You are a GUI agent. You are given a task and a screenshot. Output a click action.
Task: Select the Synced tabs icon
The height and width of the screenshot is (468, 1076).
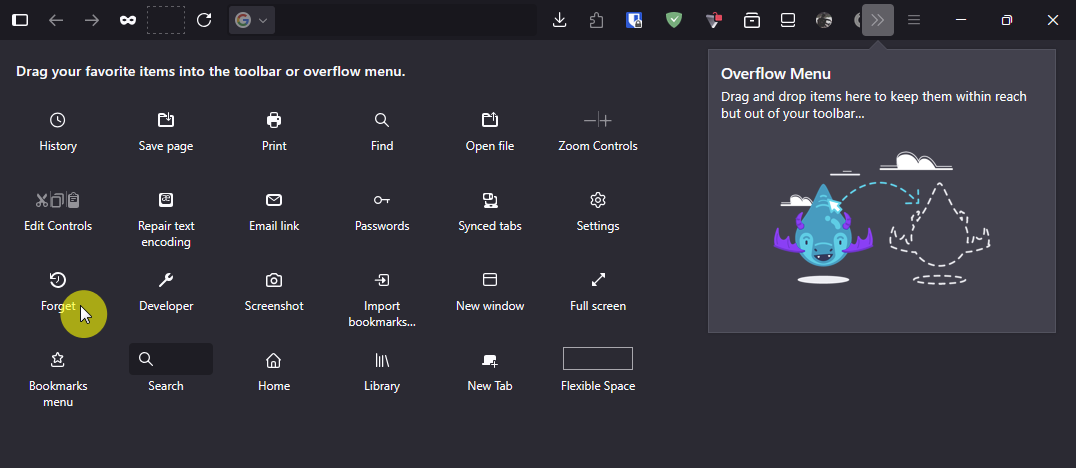489,200
